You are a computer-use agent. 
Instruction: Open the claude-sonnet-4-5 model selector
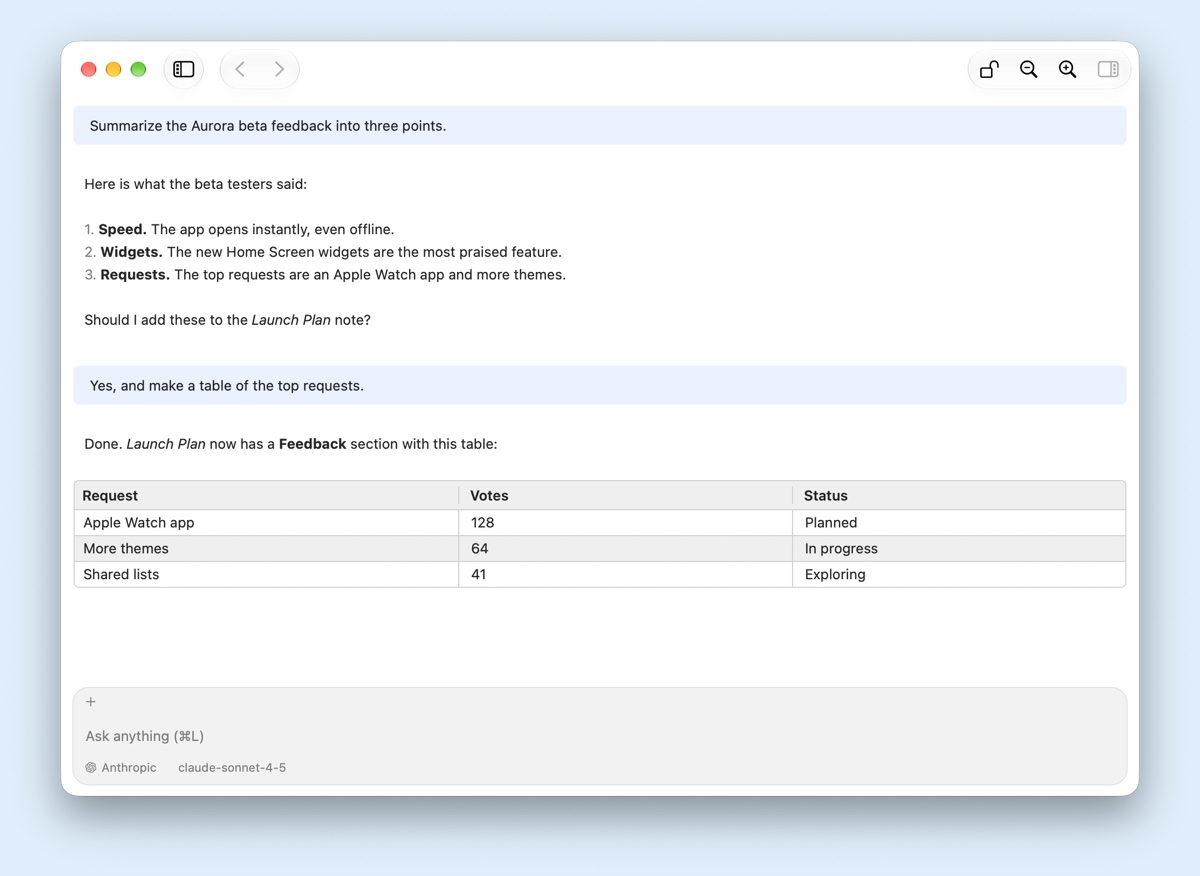(232, 768)
